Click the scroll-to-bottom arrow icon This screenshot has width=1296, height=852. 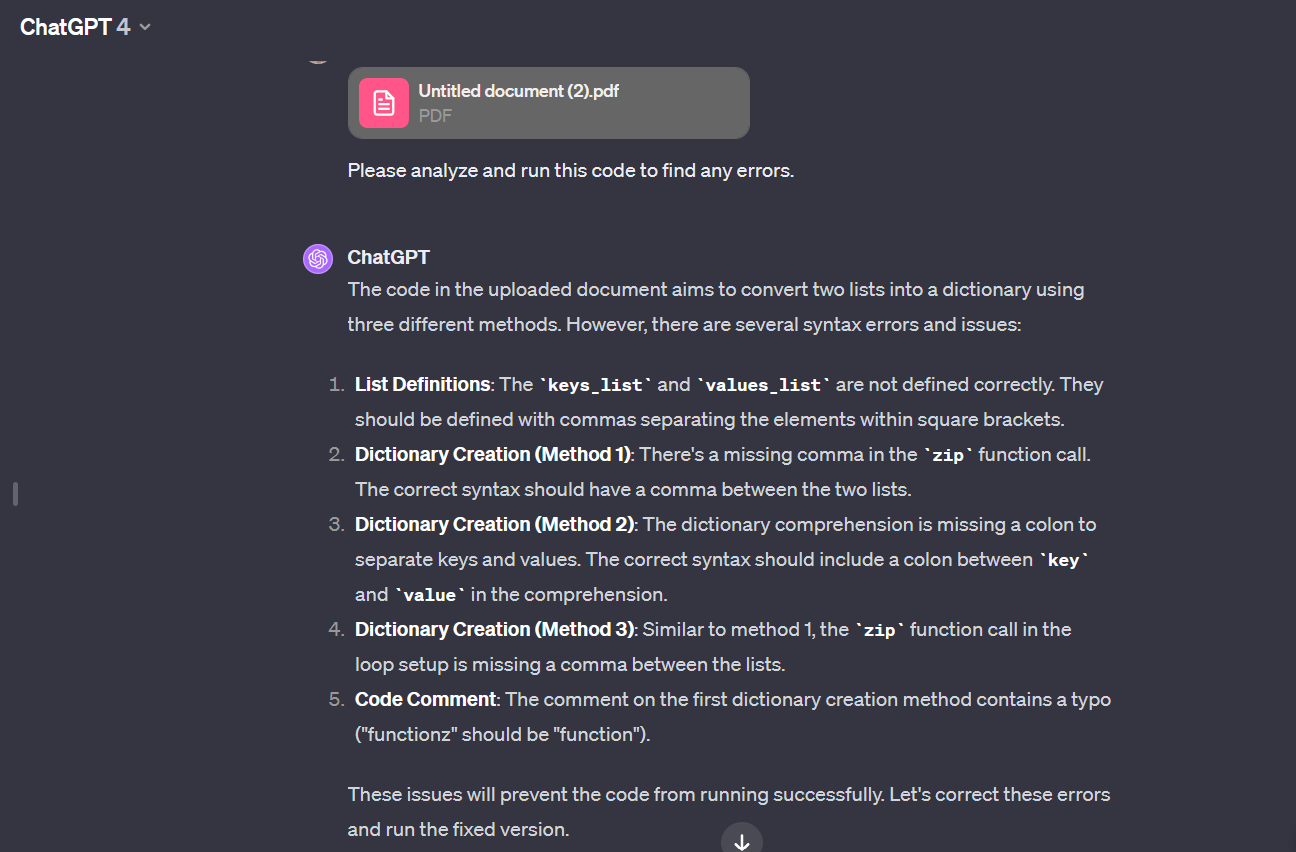tap(741, 839)
